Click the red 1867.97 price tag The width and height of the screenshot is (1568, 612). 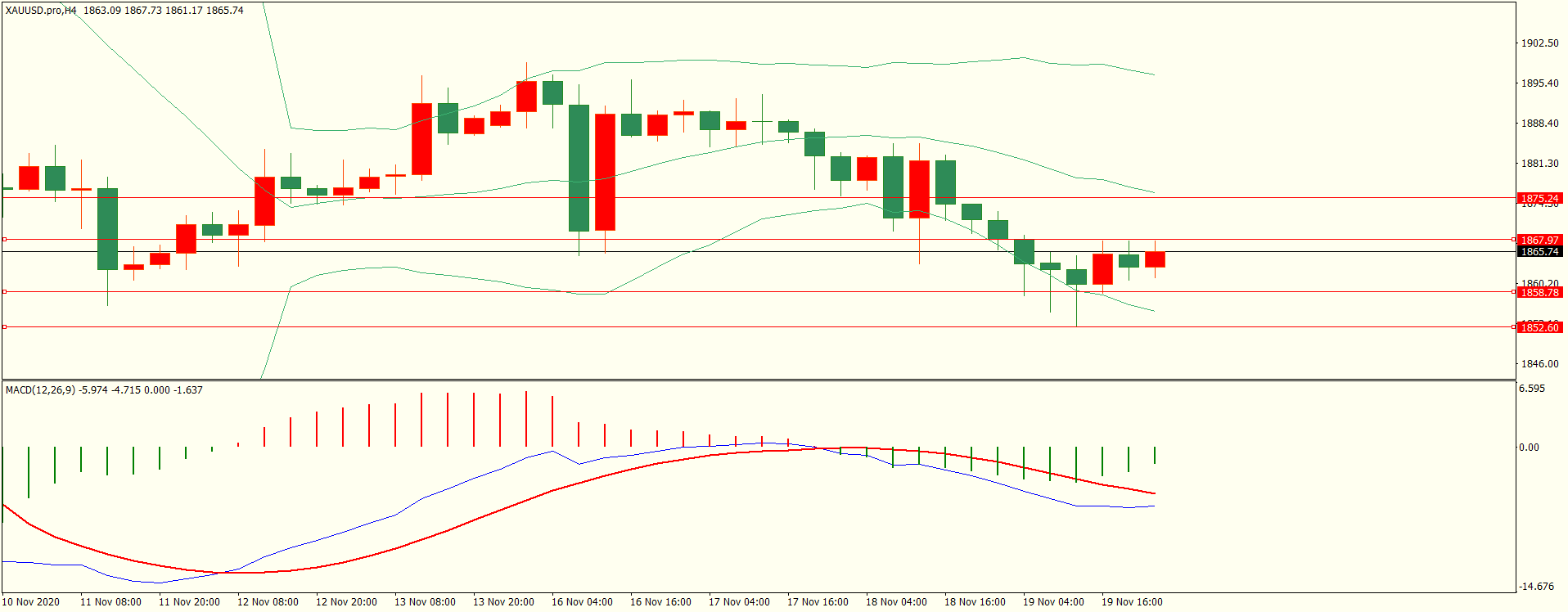pyautogui.click(x=1539, y=241)
